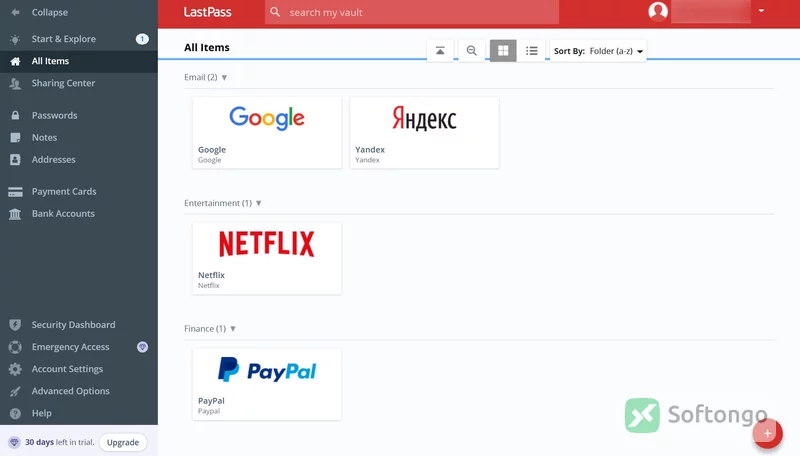Open the Netflix vault item

tap(267, 259)
